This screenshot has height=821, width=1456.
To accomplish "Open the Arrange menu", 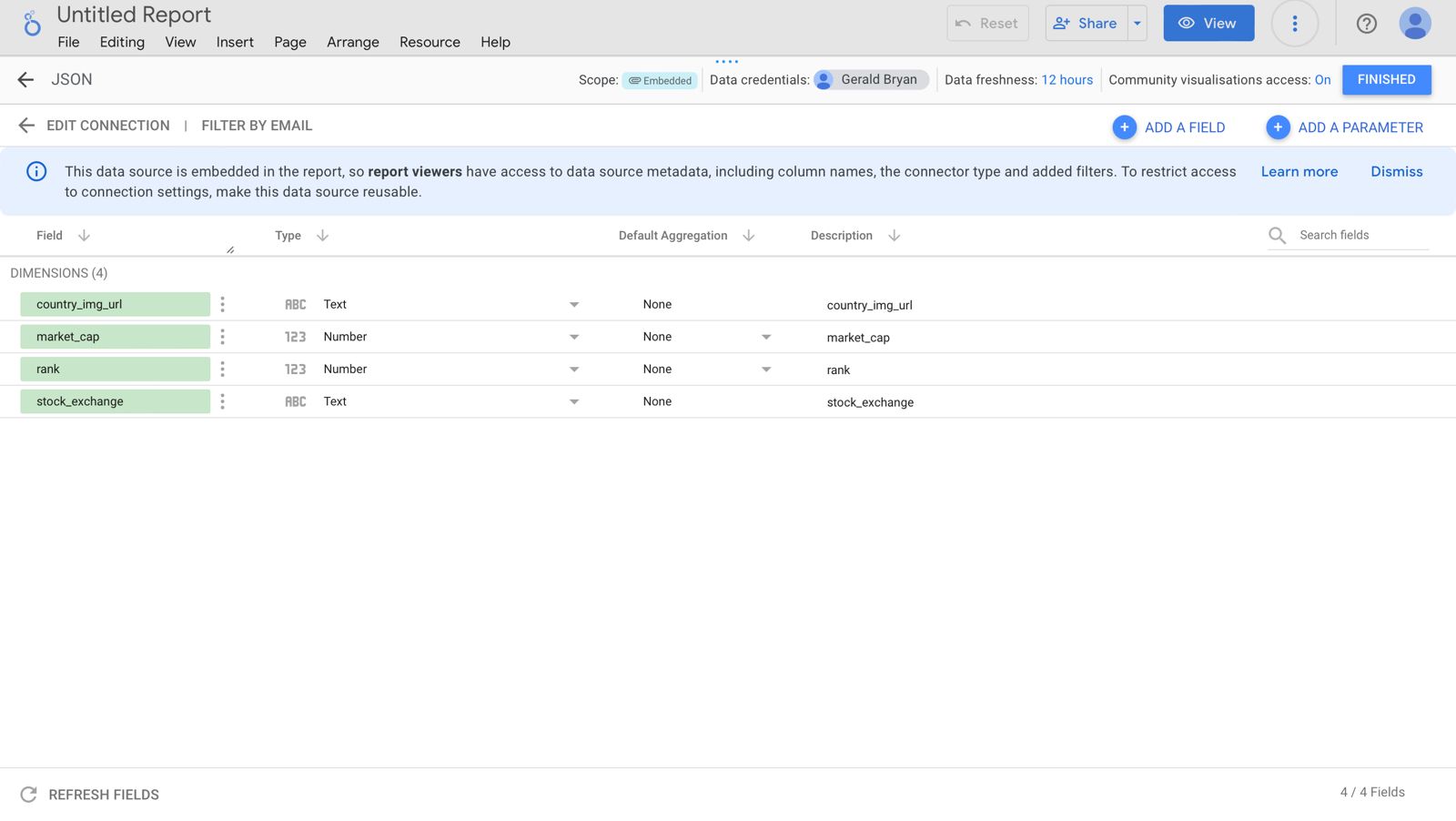I will pos(353,42).
